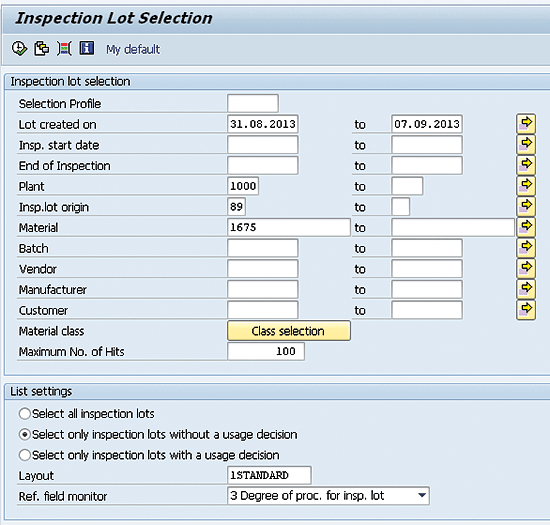Open the Class selection button
Screen dimensions: 550x525
click(289, 331)
